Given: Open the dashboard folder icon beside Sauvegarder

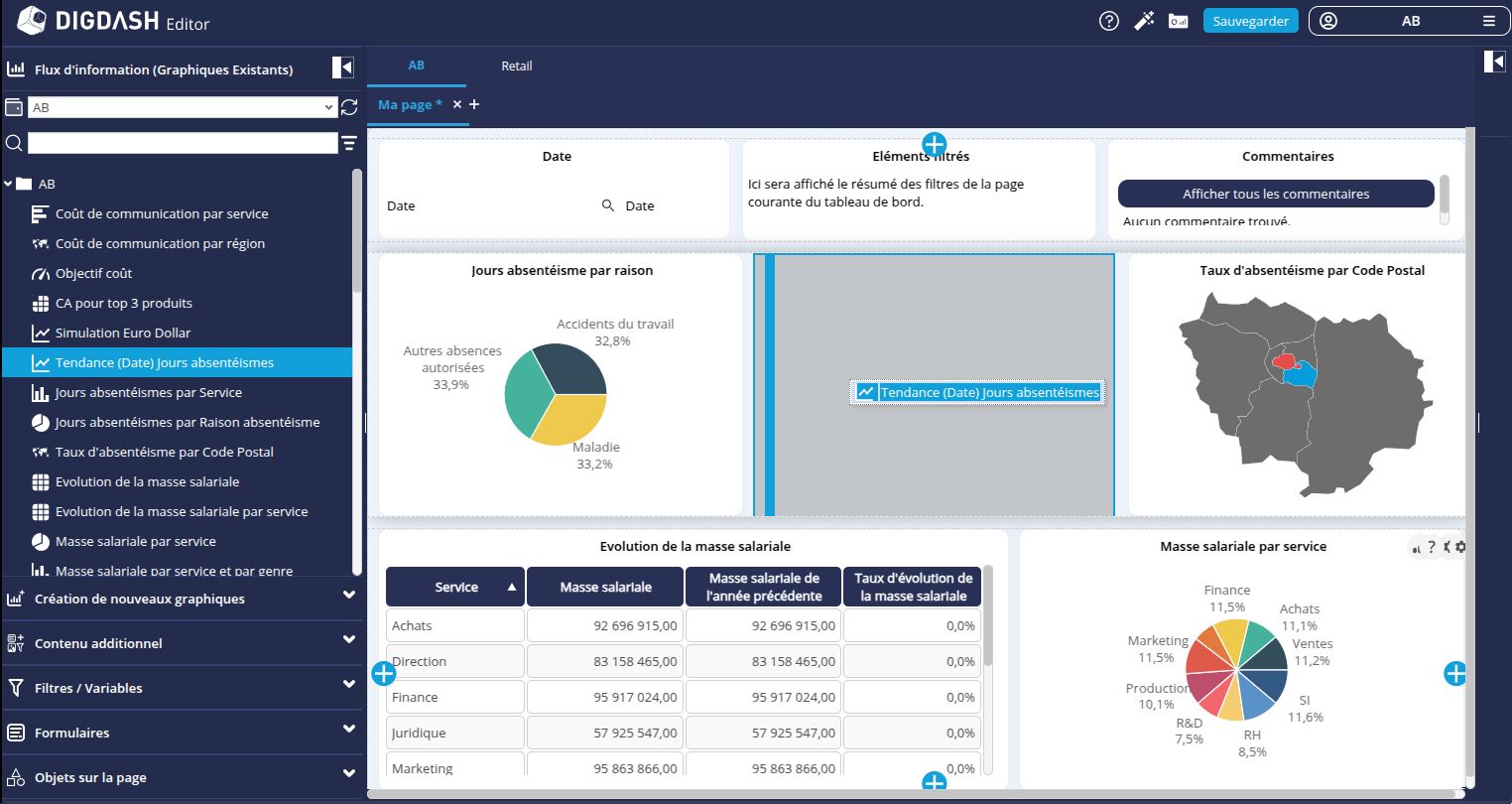Looking at the screenshot, I should (1178, 21).
